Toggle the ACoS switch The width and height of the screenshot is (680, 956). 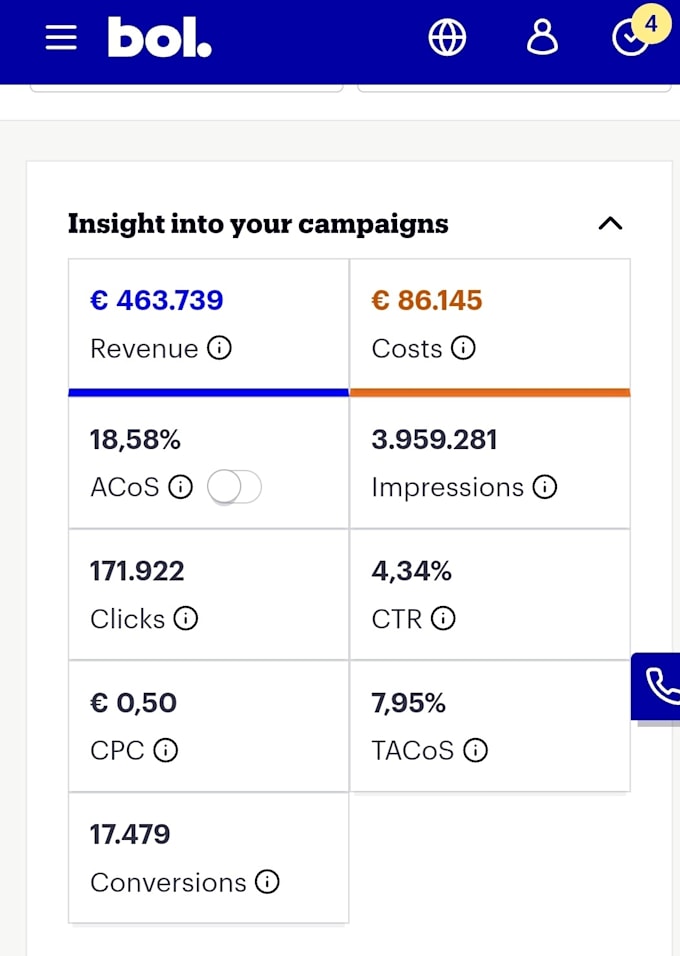pyautogui.click(x=234, y=487)
